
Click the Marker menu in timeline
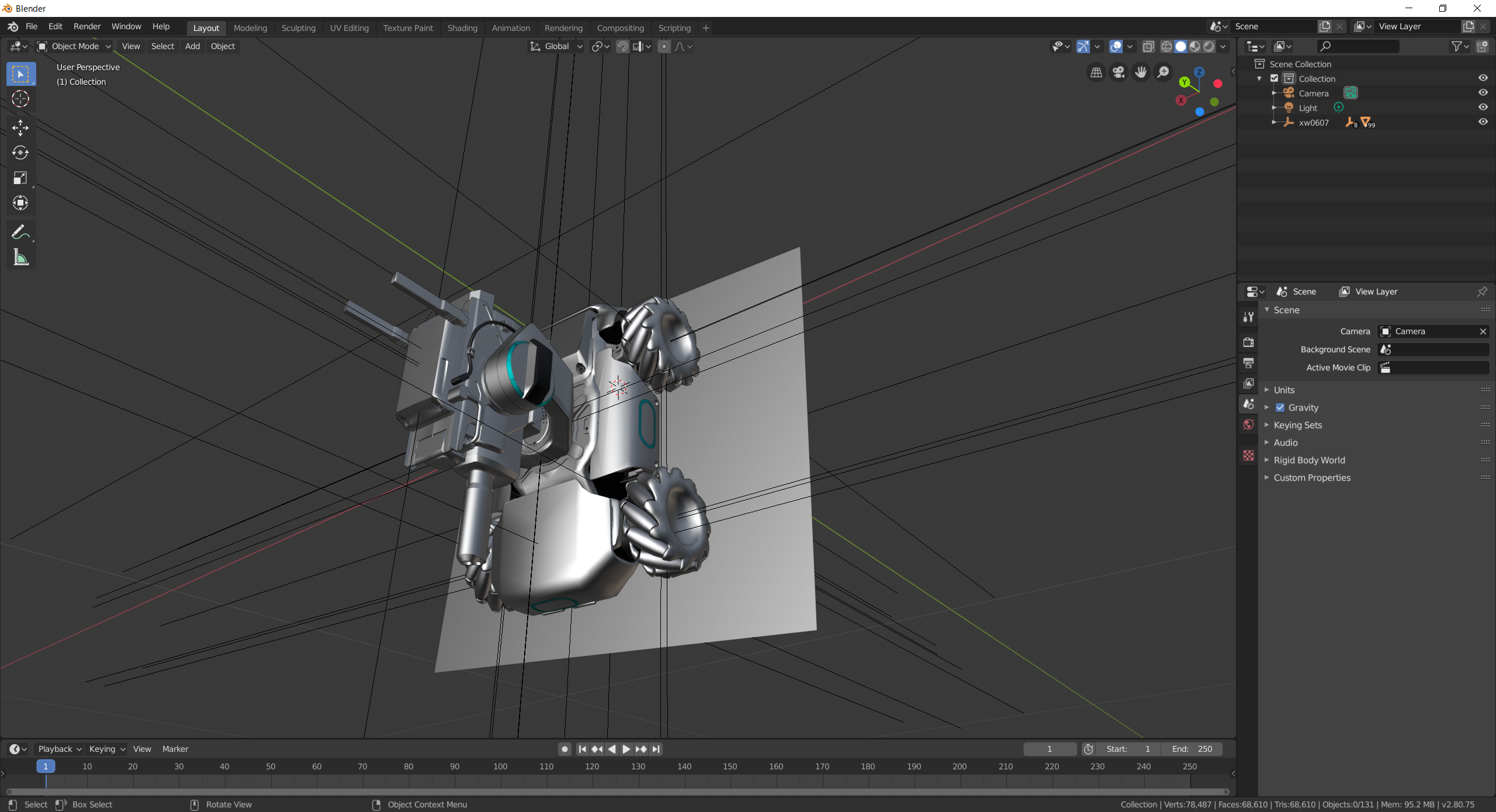click(175, 748)
